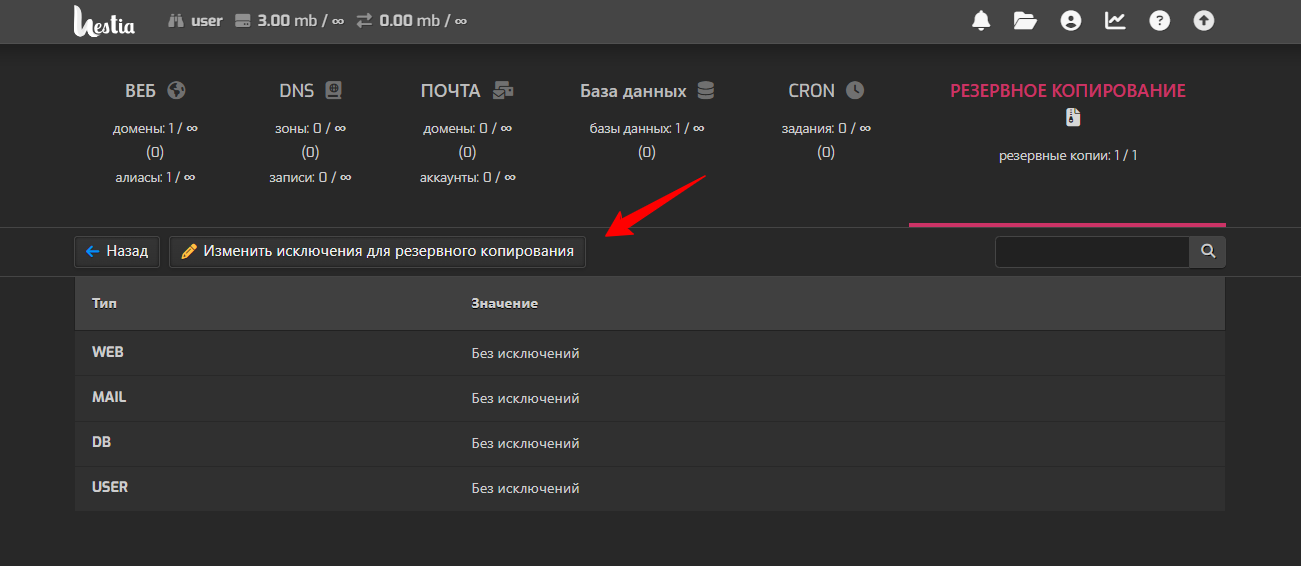The height and width of the screenshot is (566, 1301).
Task: Click the Значение column header
Action: point(505,303)
